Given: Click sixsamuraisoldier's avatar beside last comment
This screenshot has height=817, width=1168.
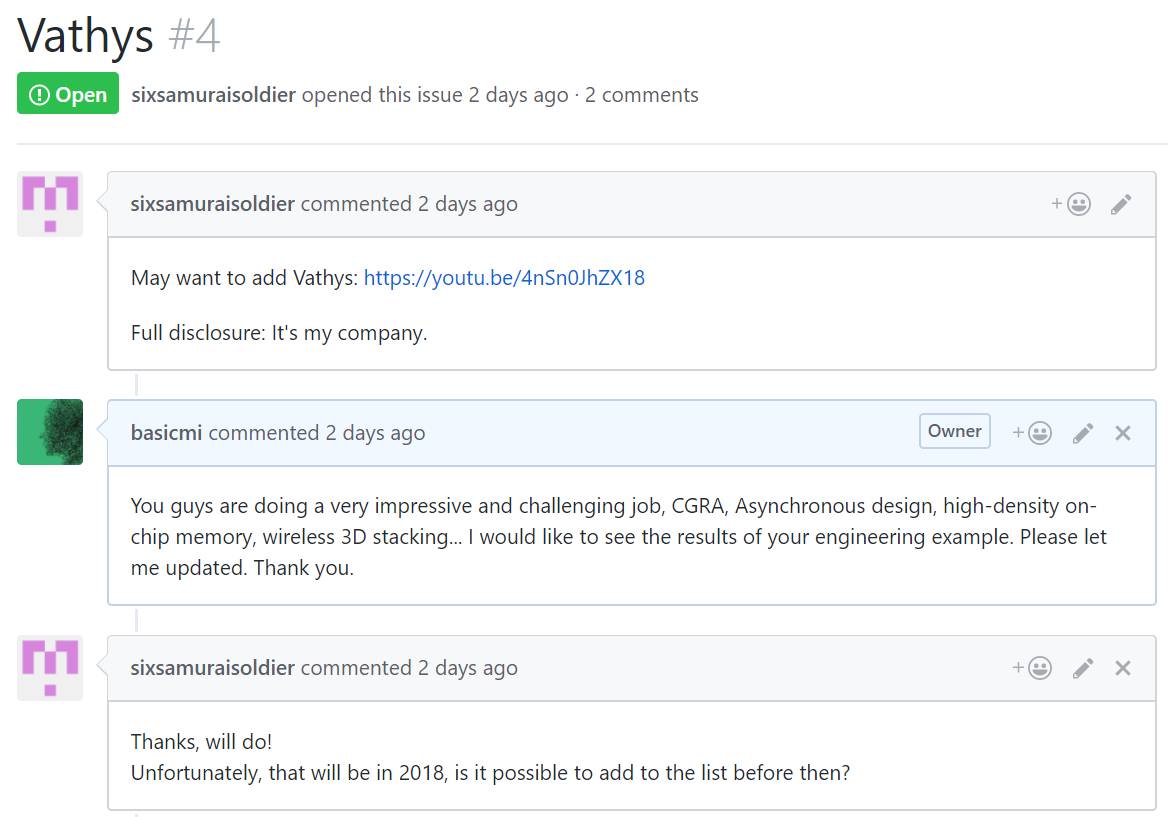Looking at the screenshot, I should [50, 668].
